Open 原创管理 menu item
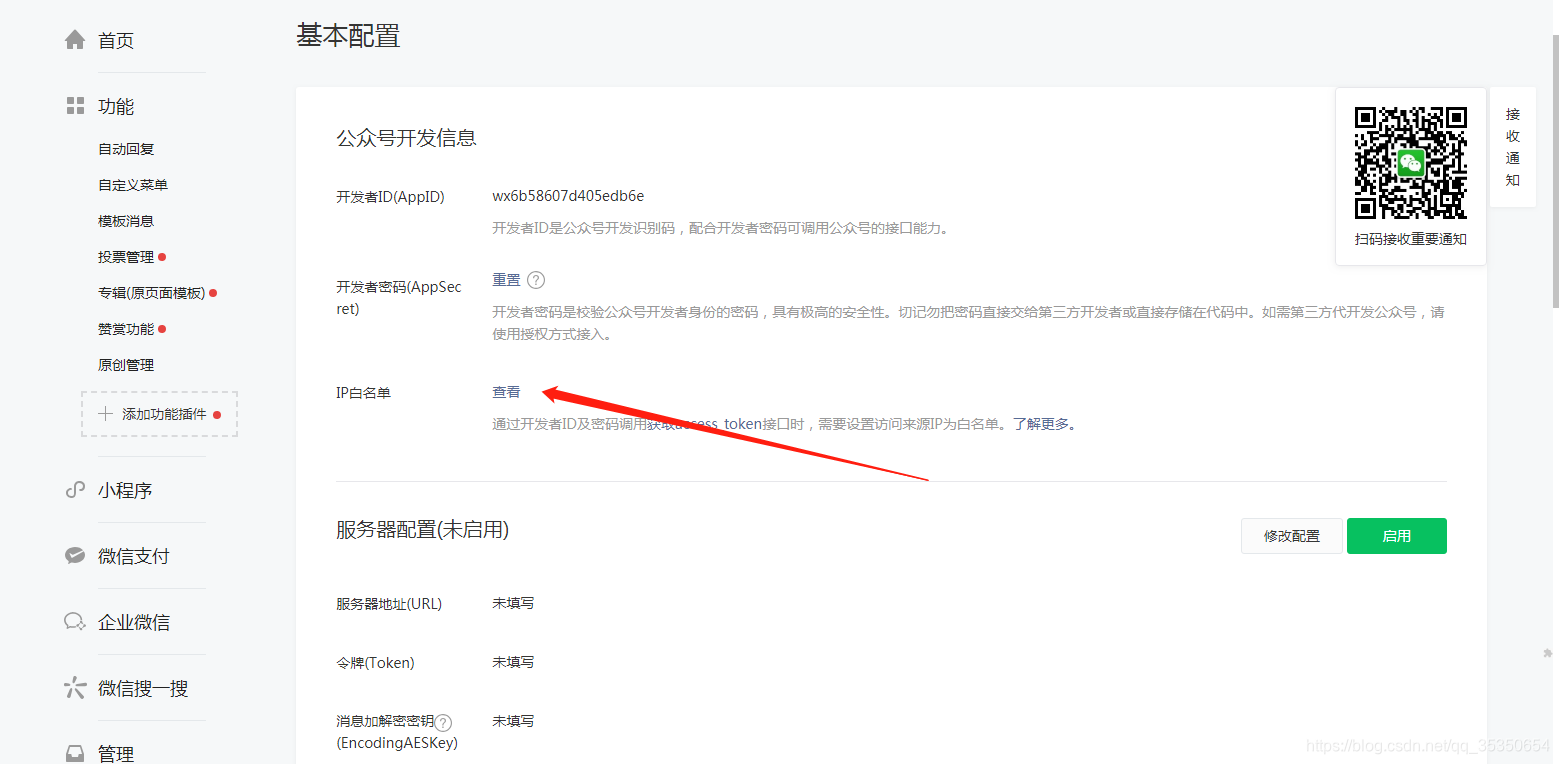The image size is (1559, 764). 126,365
